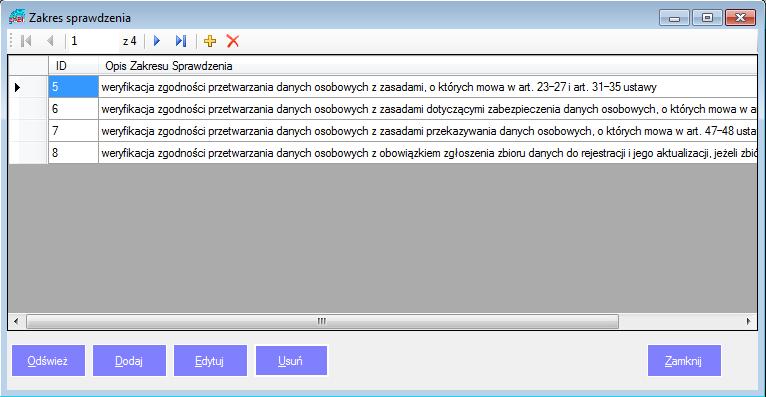Image resolution: width=766 pixels, height=397 pixels.
Task: Click the scrollbar left arrow
Action: [x=17, y=321]
